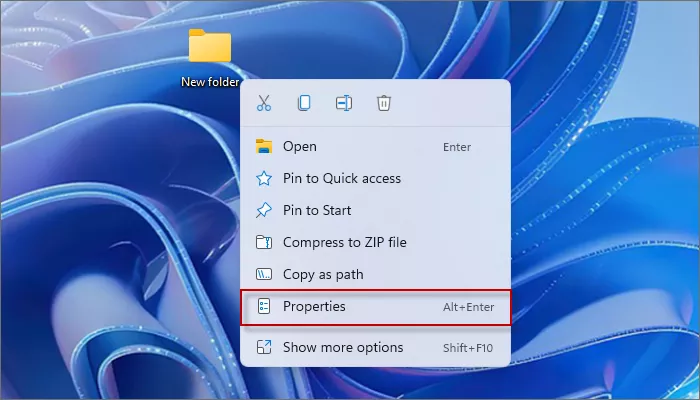
Task: Select Compress to ZIP file
Action: coord(375,242)
